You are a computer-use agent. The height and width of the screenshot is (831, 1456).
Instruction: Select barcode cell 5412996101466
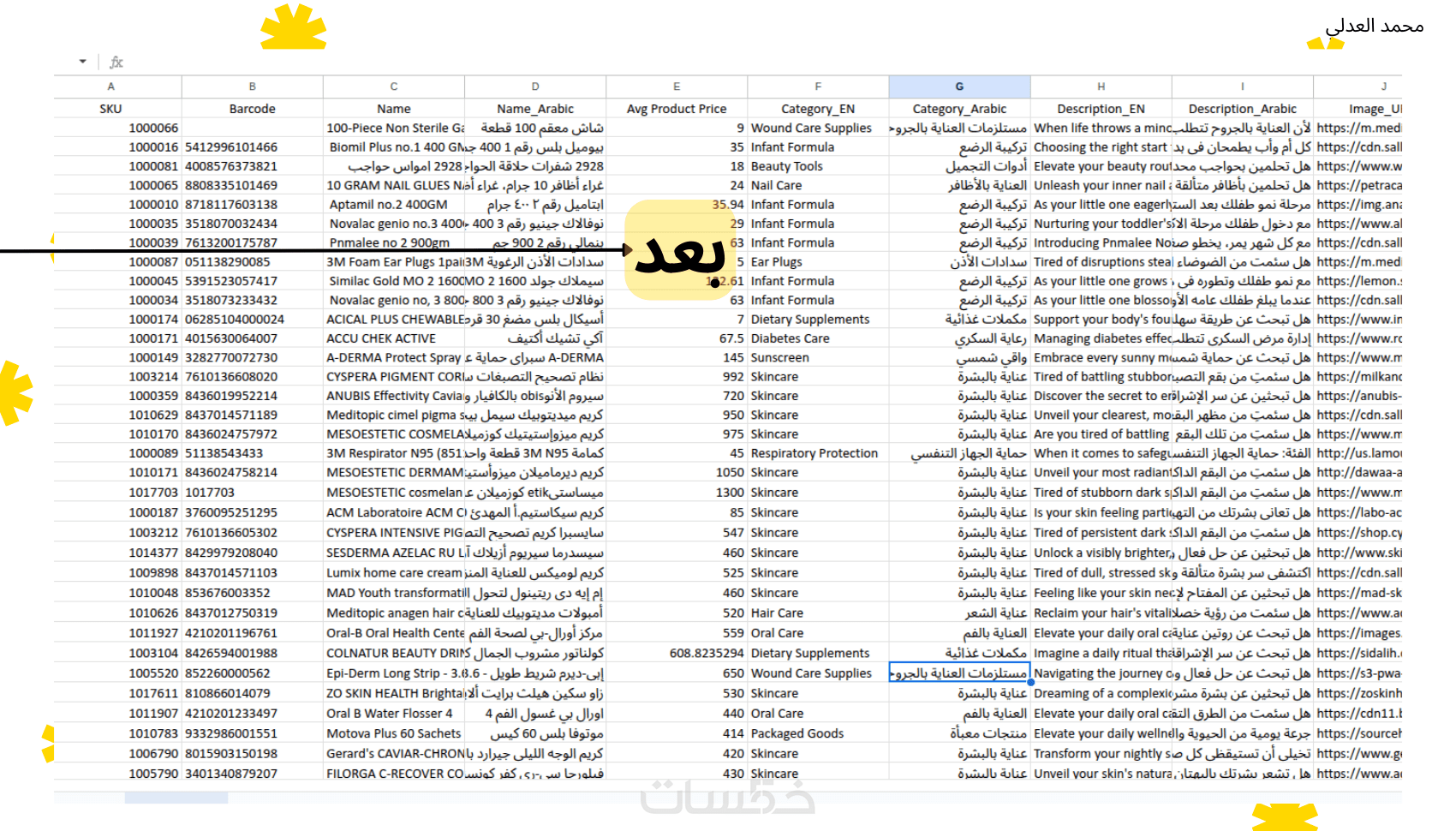(253, 147)
